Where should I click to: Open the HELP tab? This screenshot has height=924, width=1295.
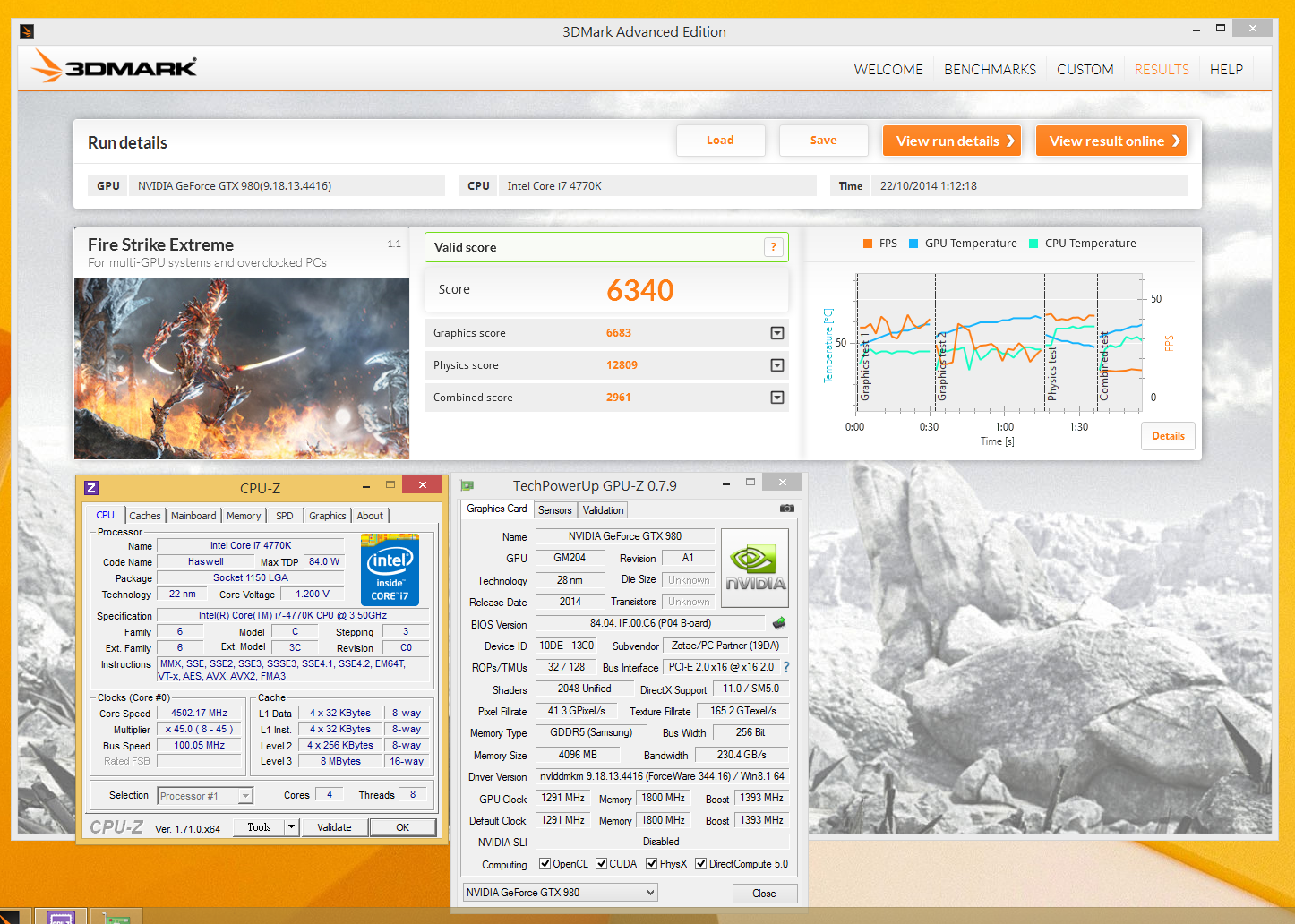tap(1226, 70)
